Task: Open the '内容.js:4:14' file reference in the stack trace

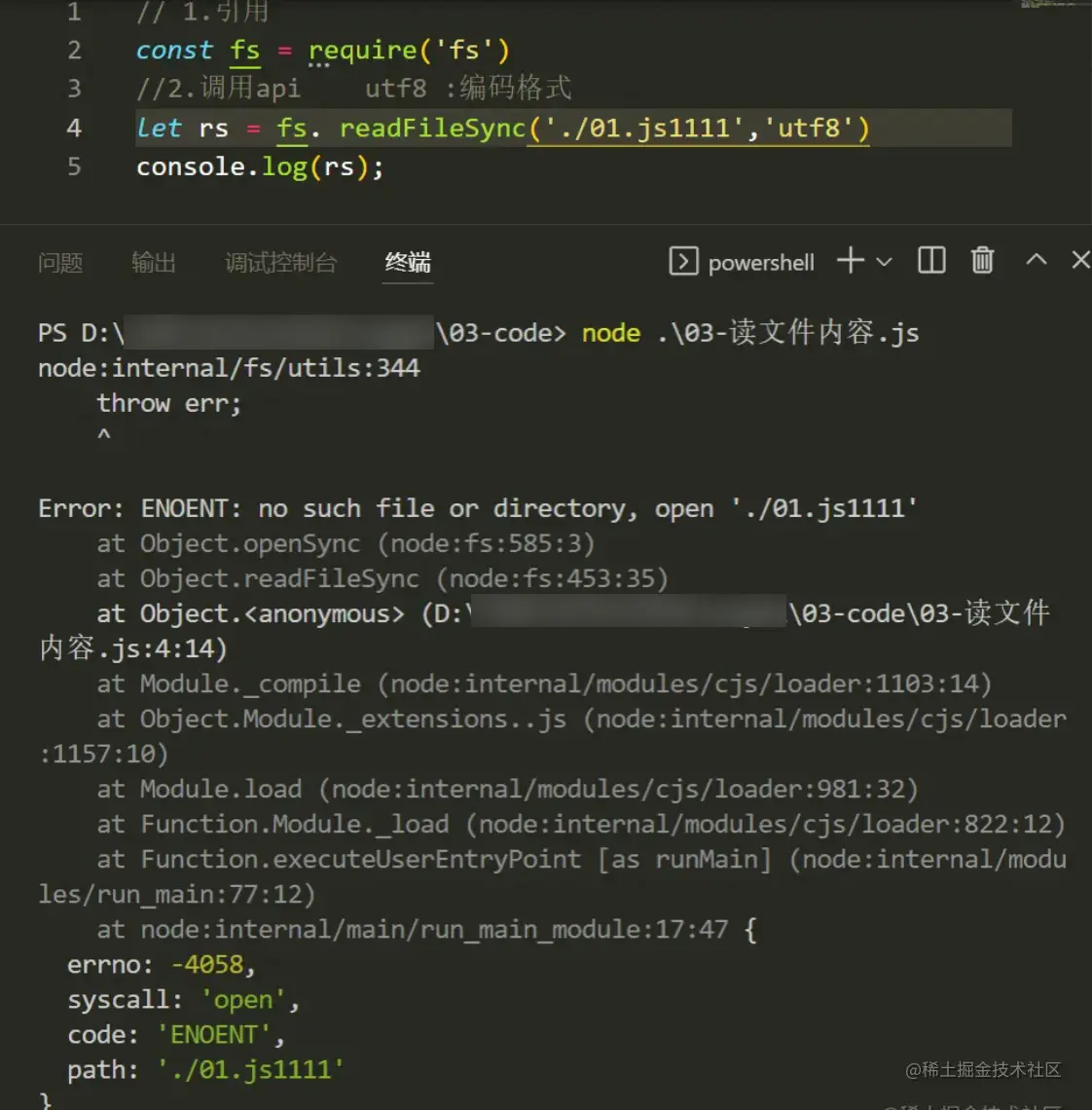Action: click(x=133, y=648)
